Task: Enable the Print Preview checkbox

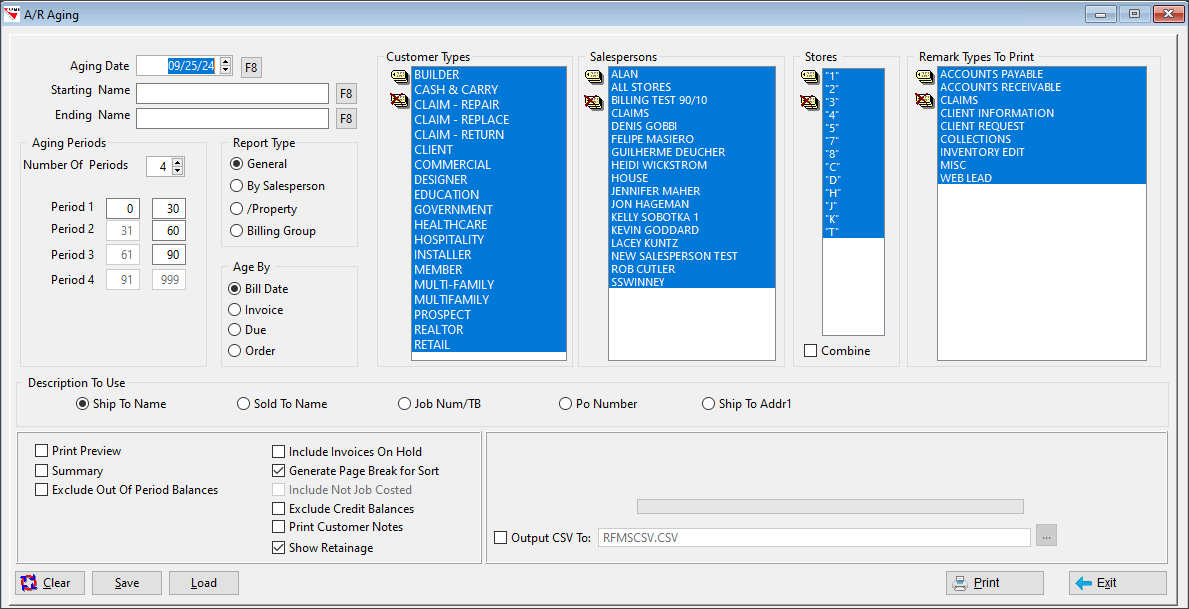Action: [x=42, y=450]
